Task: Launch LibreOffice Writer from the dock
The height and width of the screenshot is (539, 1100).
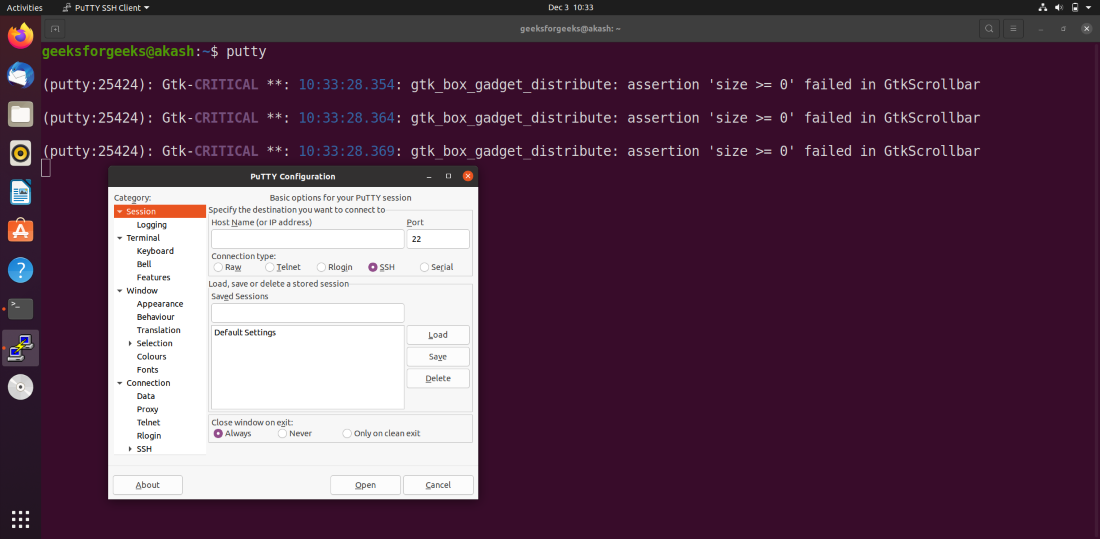Action: 20,192
